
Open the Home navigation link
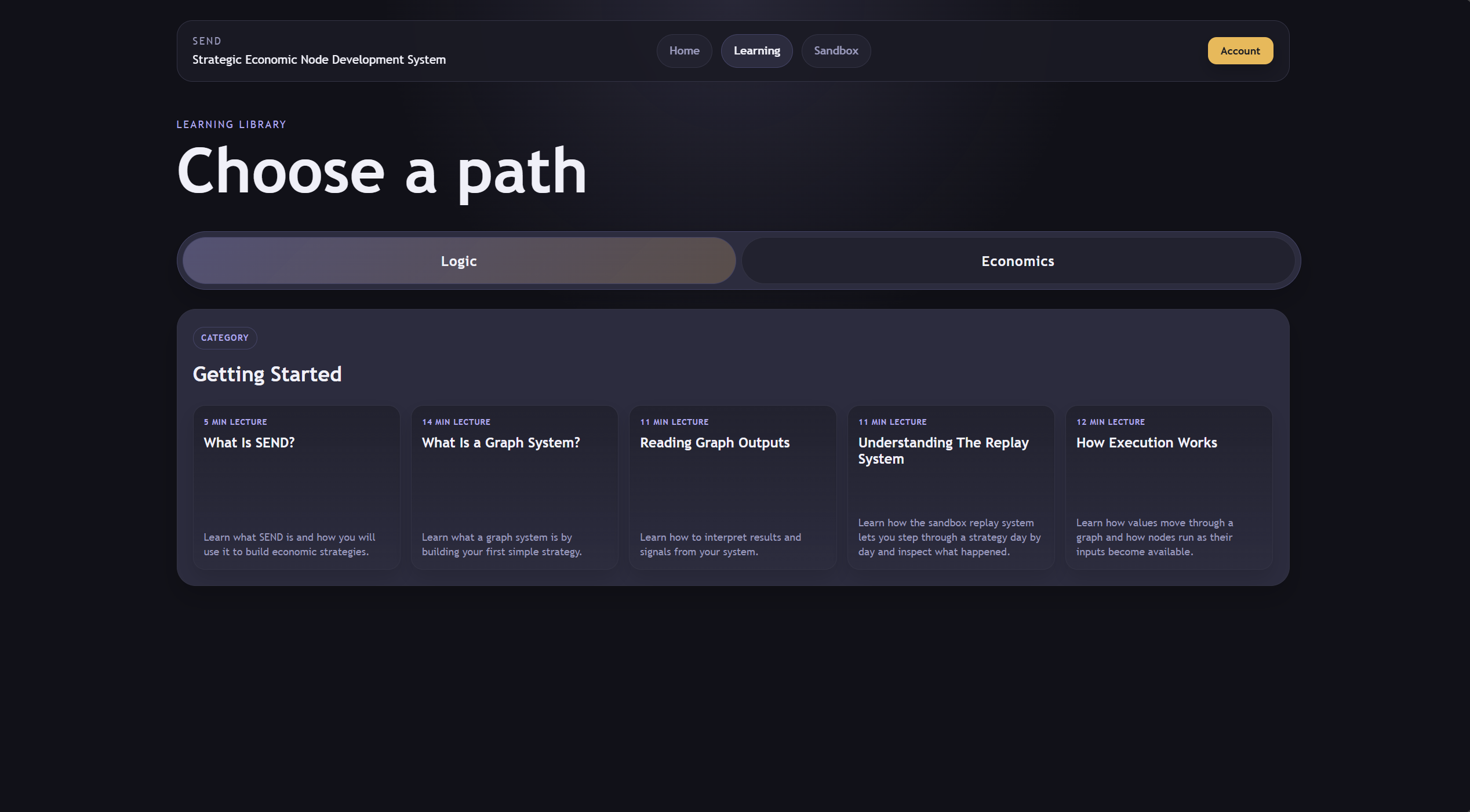[684, 51]
